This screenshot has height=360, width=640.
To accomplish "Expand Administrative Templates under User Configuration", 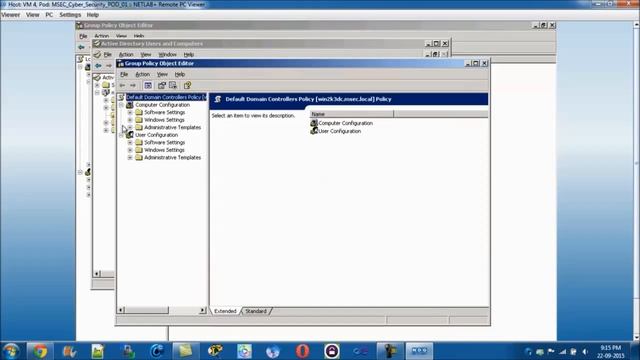I will pyautogui.click(x=130, y=158).
